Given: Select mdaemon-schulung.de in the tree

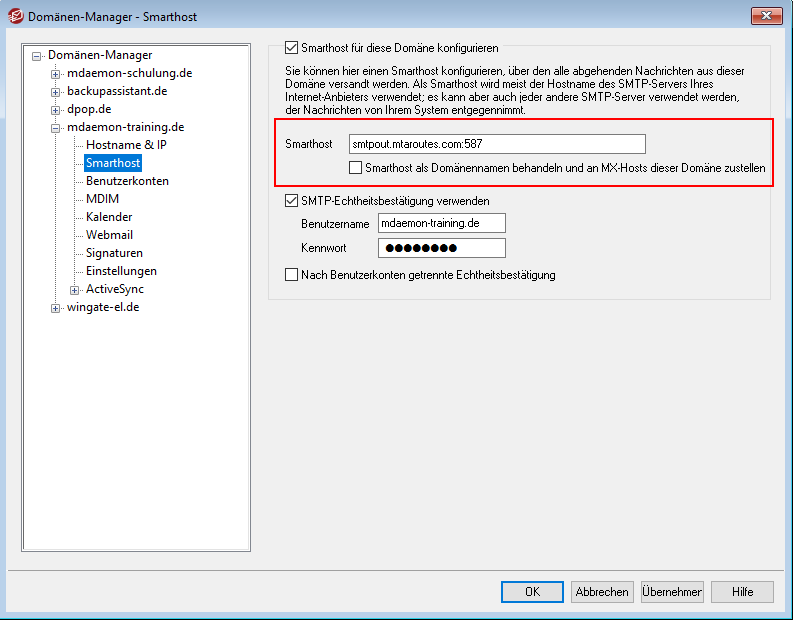Looking at the screenshot, I should 129,73.
